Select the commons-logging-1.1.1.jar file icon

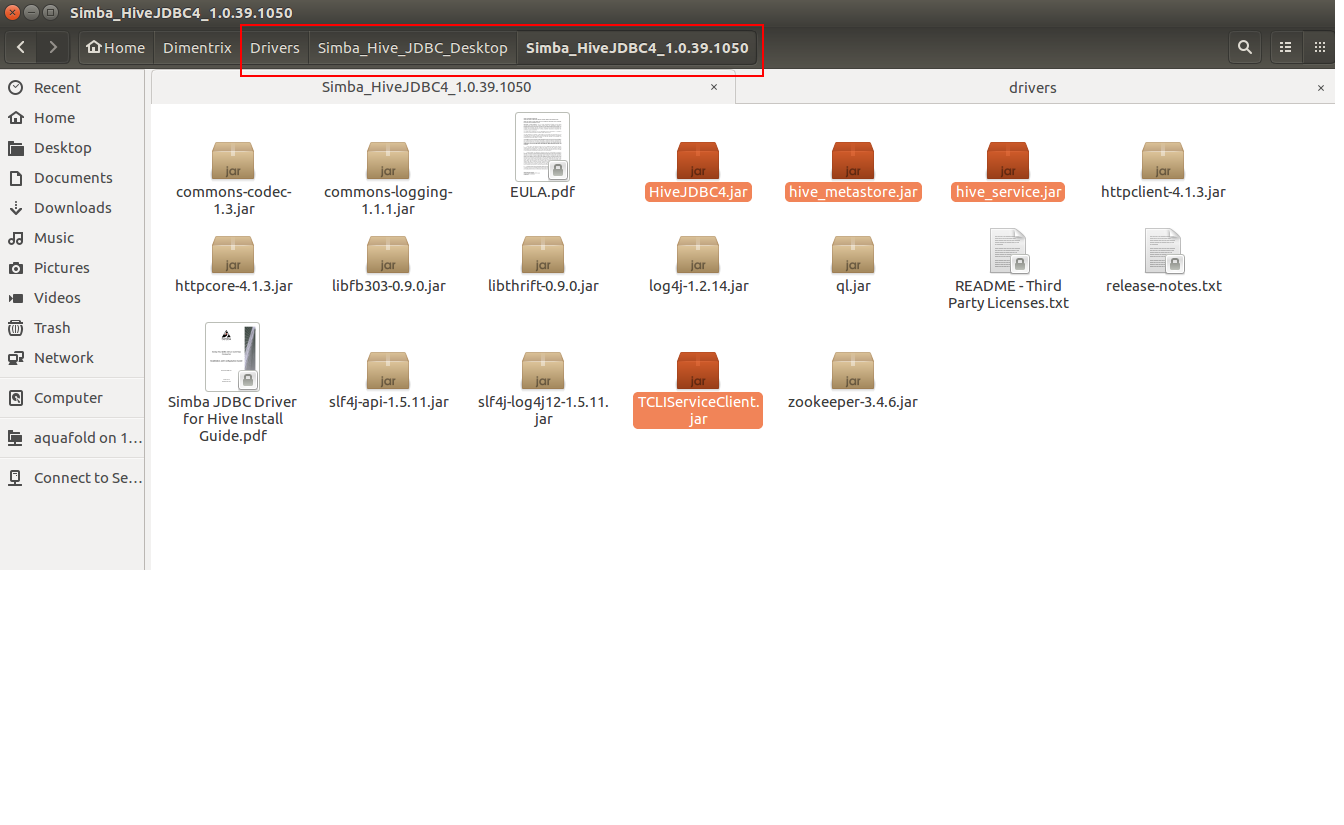[x=388, y=160]
